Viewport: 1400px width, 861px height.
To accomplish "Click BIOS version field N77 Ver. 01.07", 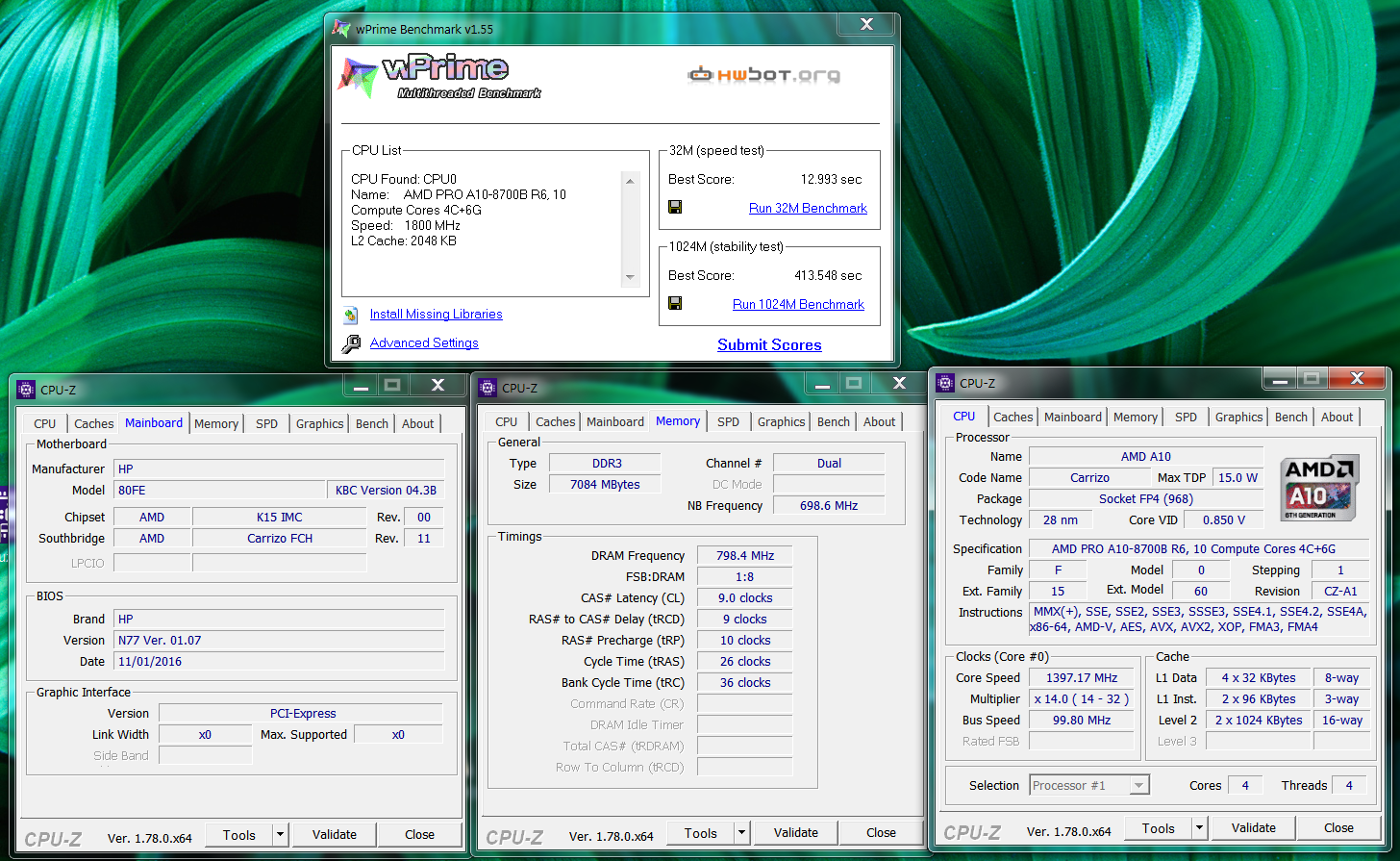I will point(279,640).
